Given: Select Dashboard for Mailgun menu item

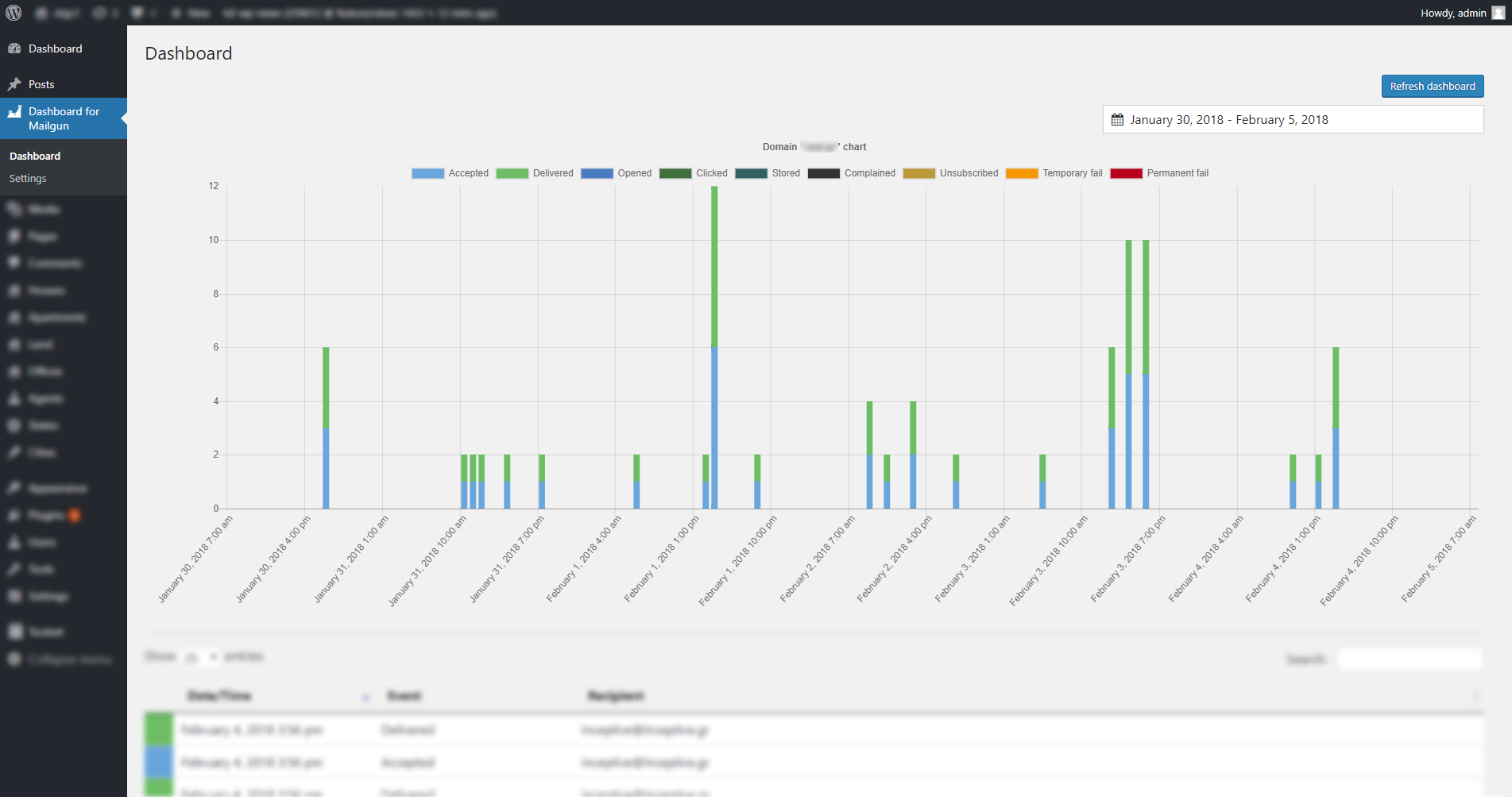Looking at the screenshot, I should pyautogui.click(x=64, y=118).
